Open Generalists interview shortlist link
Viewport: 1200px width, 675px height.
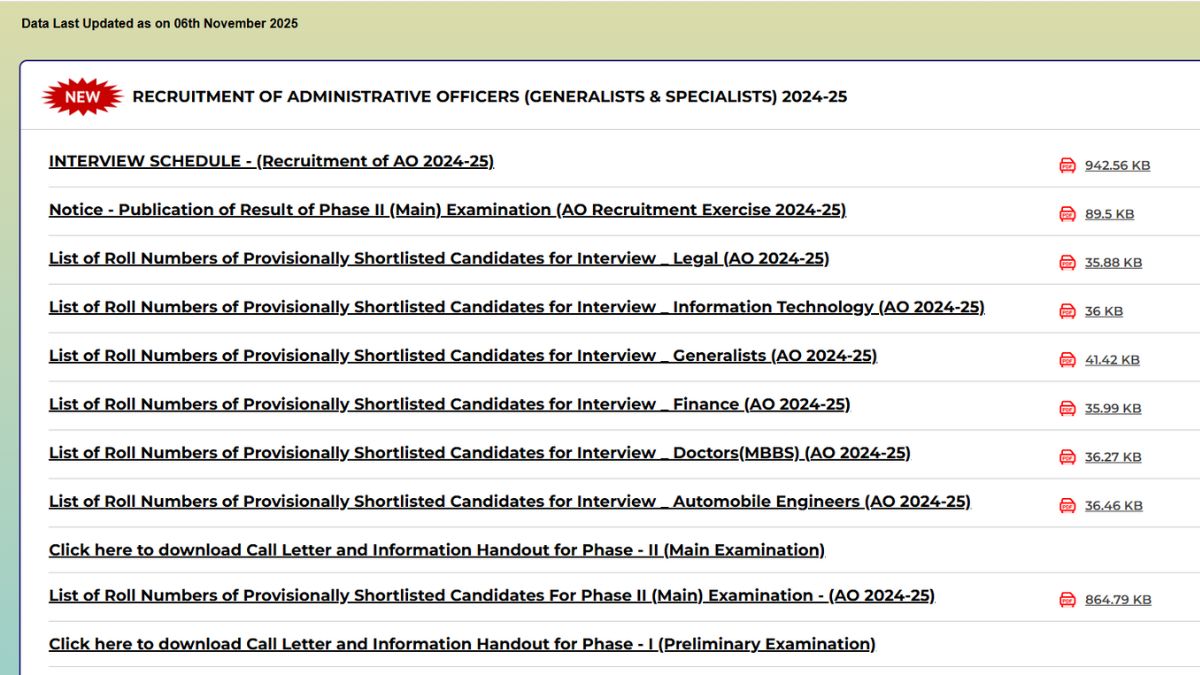point(462,356)
